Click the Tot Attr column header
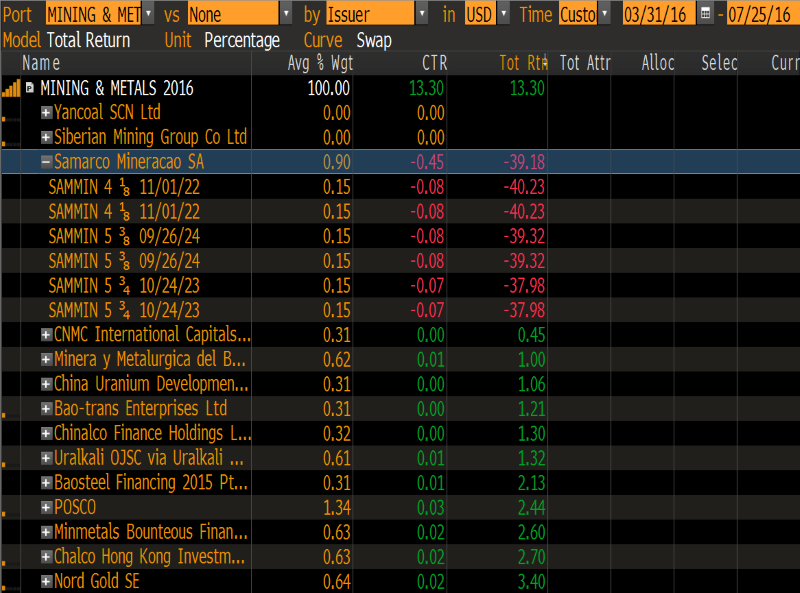Viewport: 800px width, 593px height. 585,63
